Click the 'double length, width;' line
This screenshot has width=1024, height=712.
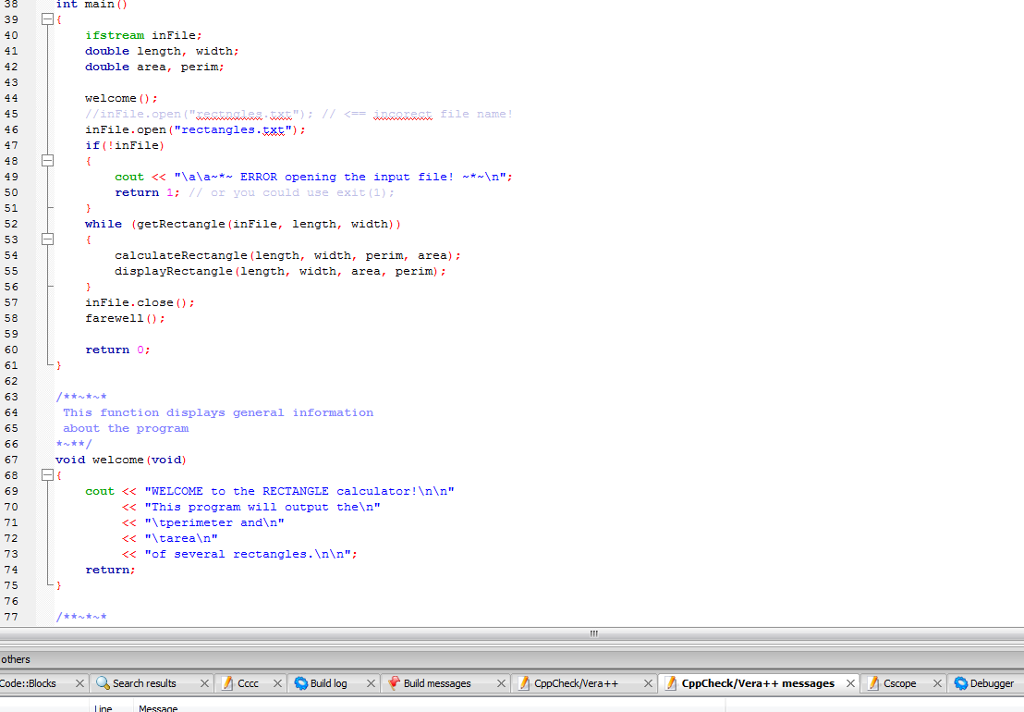(x=162, y=51)
